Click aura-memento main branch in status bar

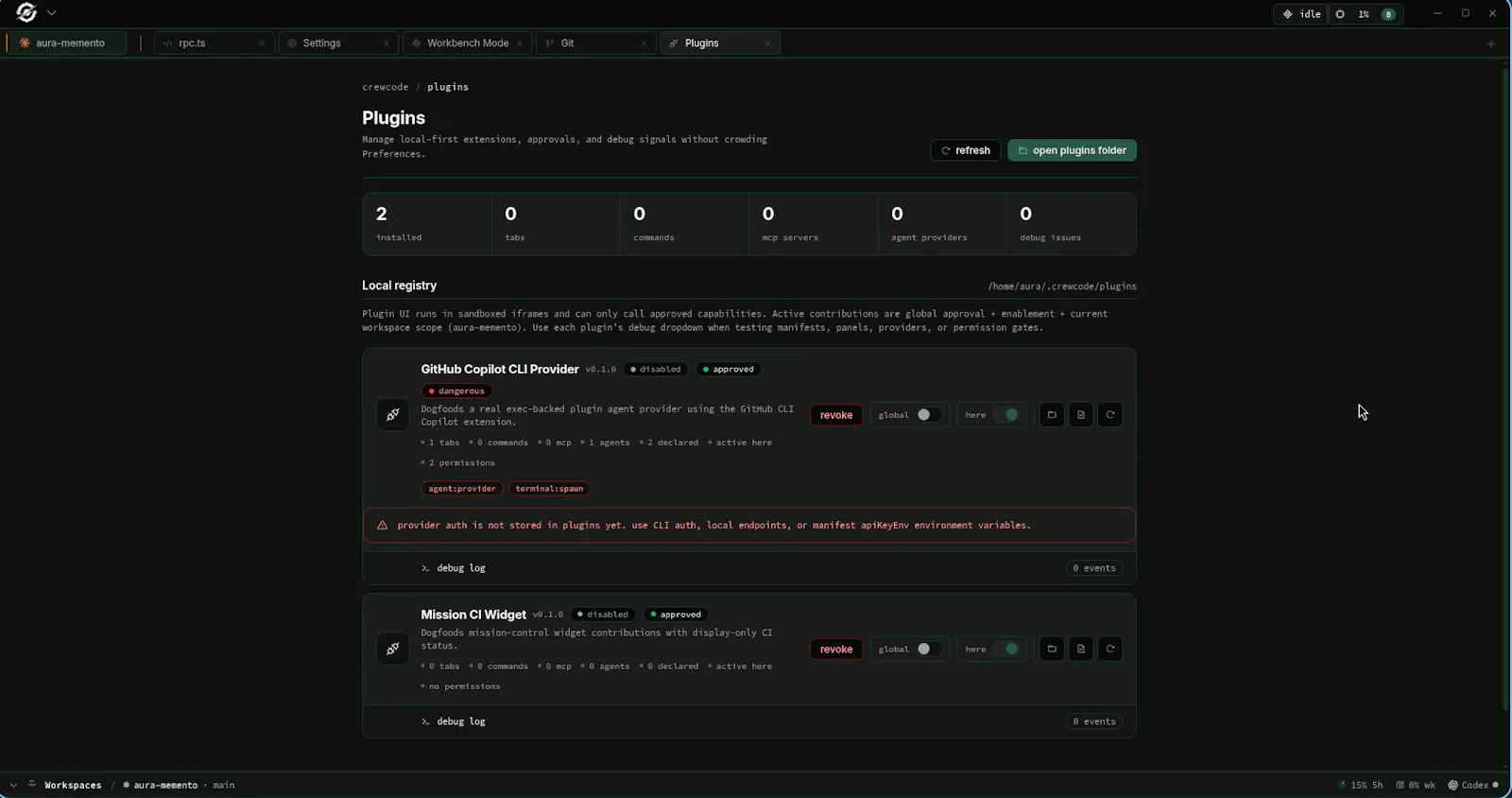[x=179, y=786]
